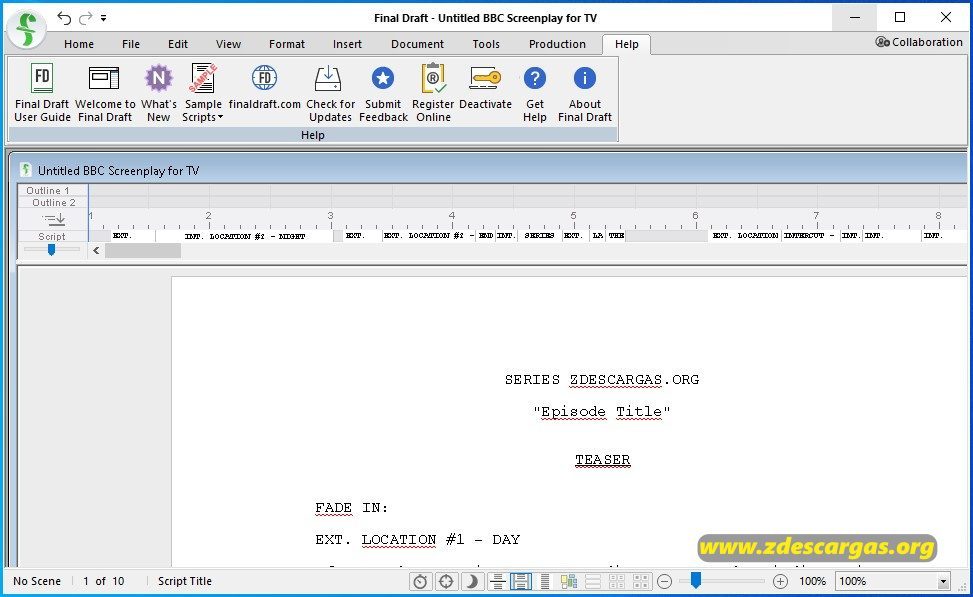973x597 pixels.
Task: Click the SERIES ZDESCARGAS.ORG title line
Action: pyautogui.click(x=602, y=380)
